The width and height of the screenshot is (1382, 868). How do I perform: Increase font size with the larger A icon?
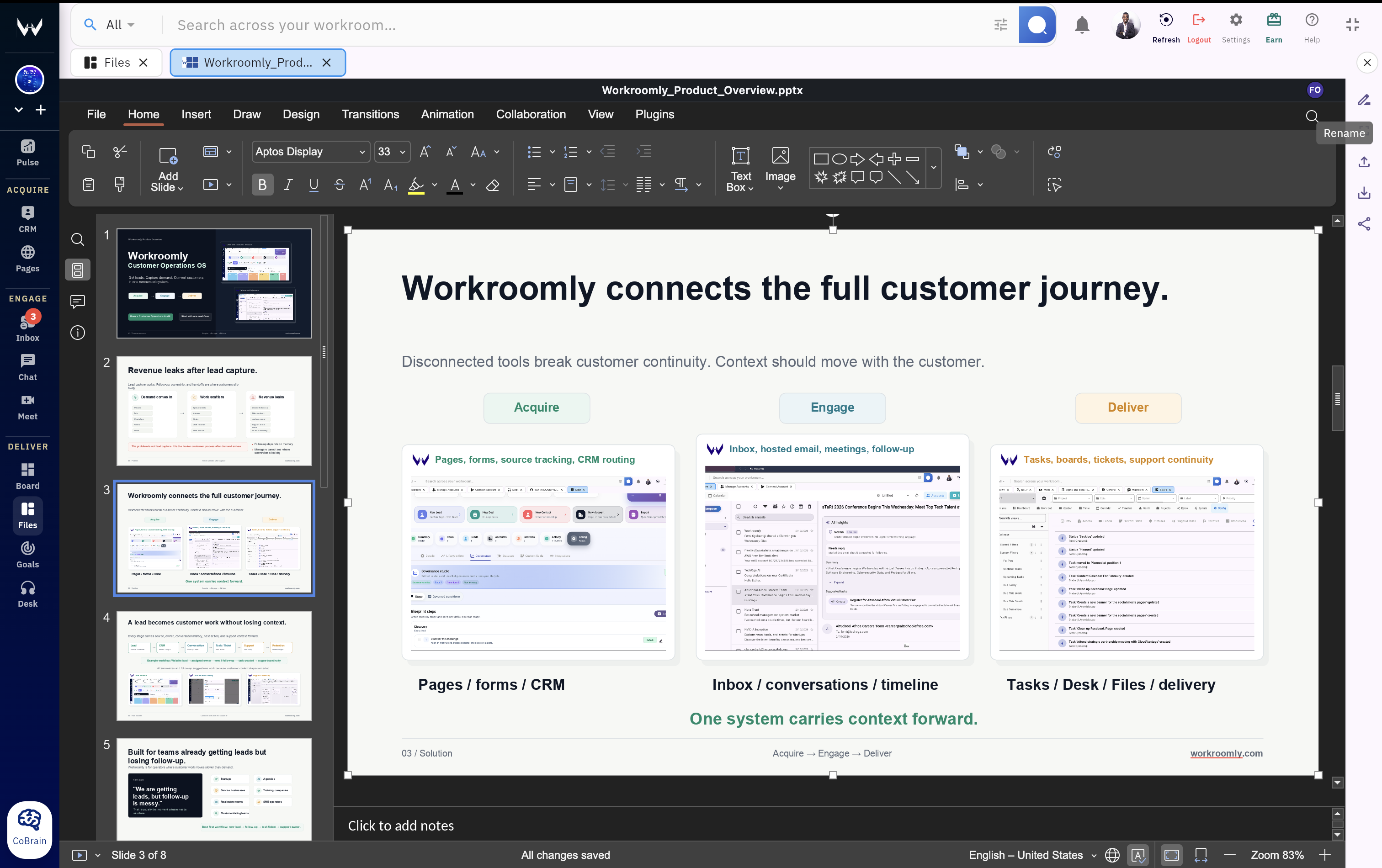coord(425,152)
